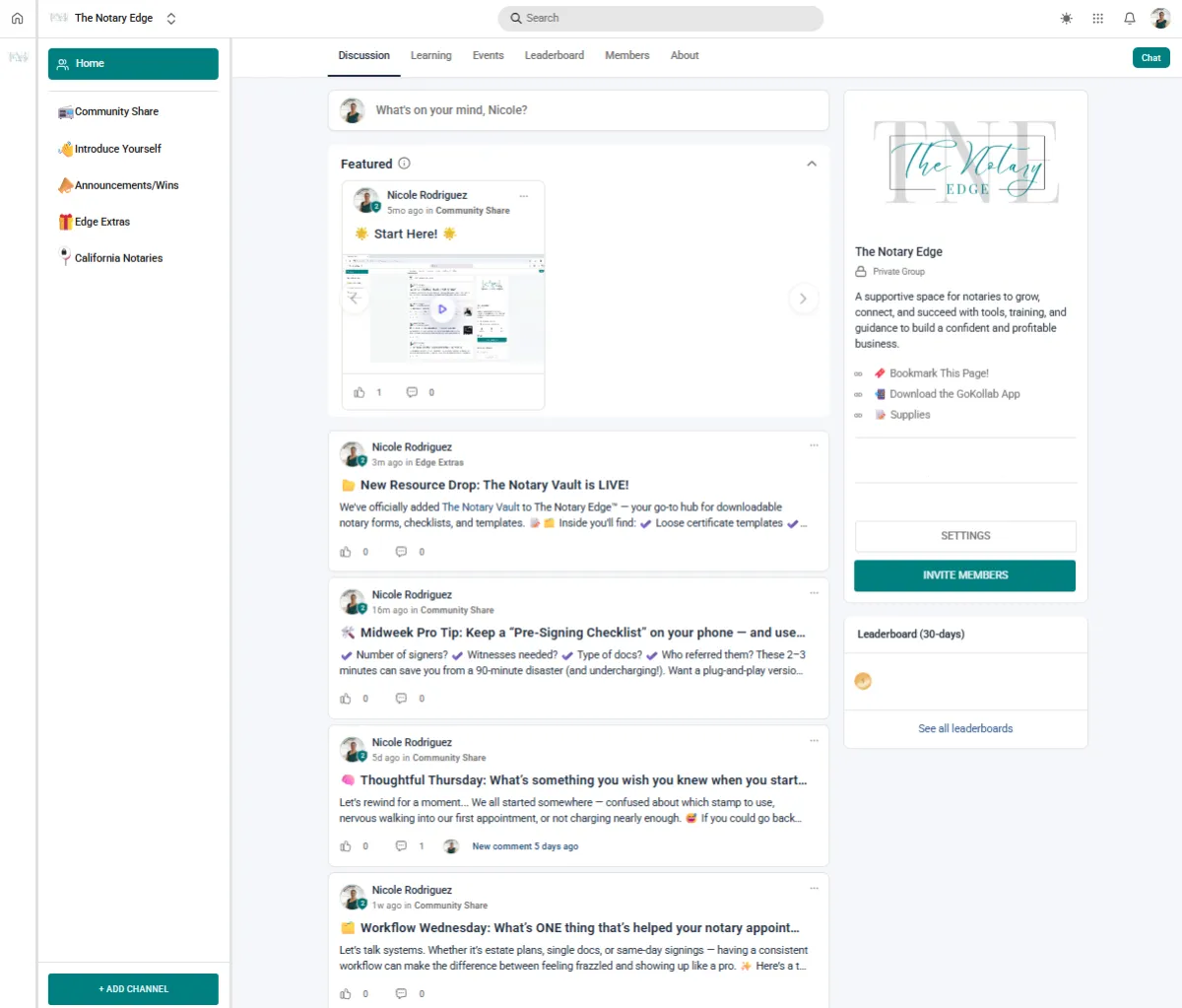Open the Workflow Wednesday post title
The height and width of the screenshot is (1008, 1182).
pyautogui.click(x=579, y=928)
